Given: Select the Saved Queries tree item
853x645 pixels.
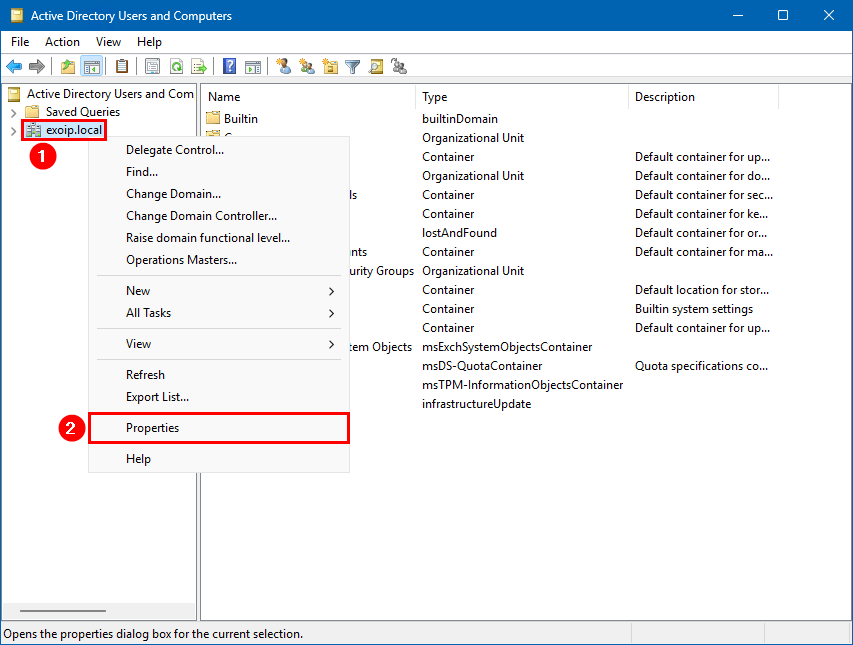Looking at the screenshot, I should (83, 112).
